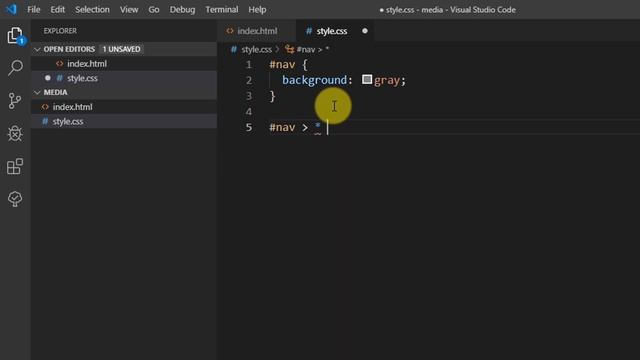Click the asterisk selector on line 5
Screen dimensions: 640x360
tap(318, 126)
